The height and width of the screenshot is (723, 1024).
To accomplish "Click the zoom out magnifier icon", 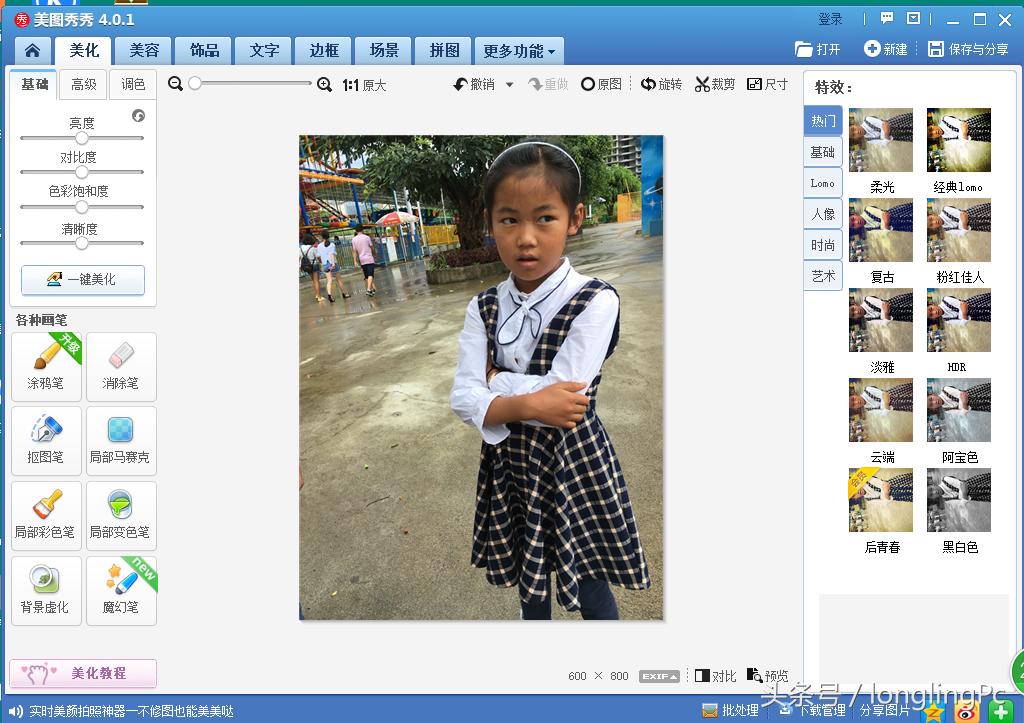I will coord(175,84).
